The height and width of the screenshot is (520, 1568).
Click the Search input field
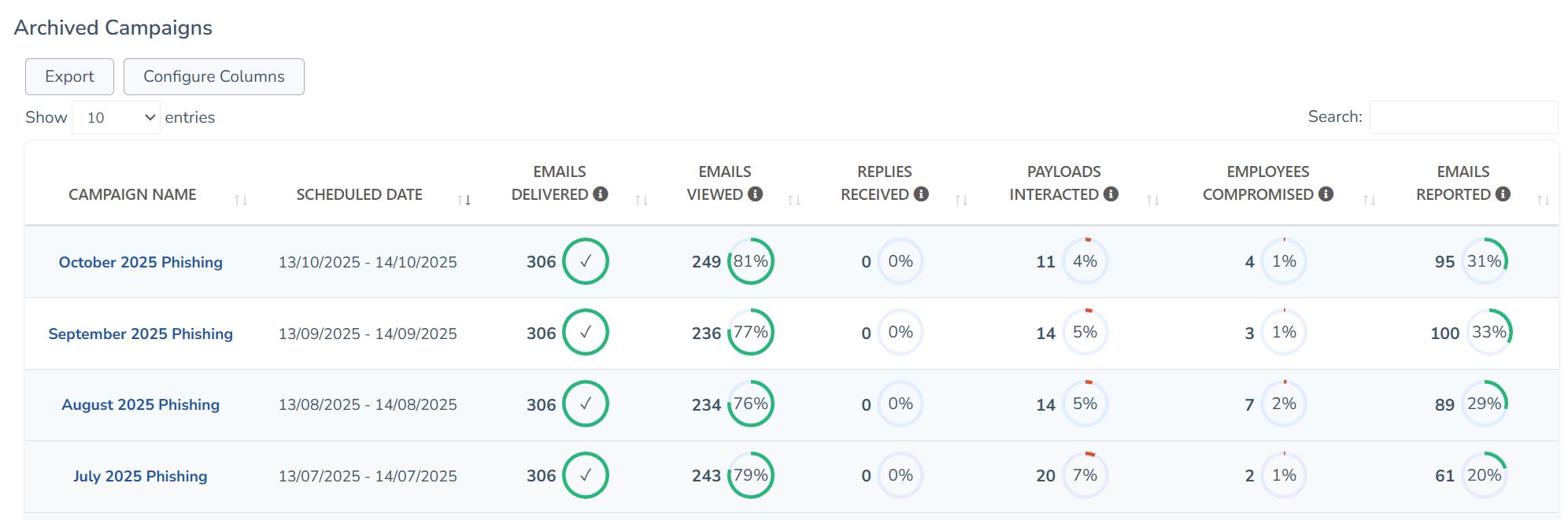pos(1463,117)
